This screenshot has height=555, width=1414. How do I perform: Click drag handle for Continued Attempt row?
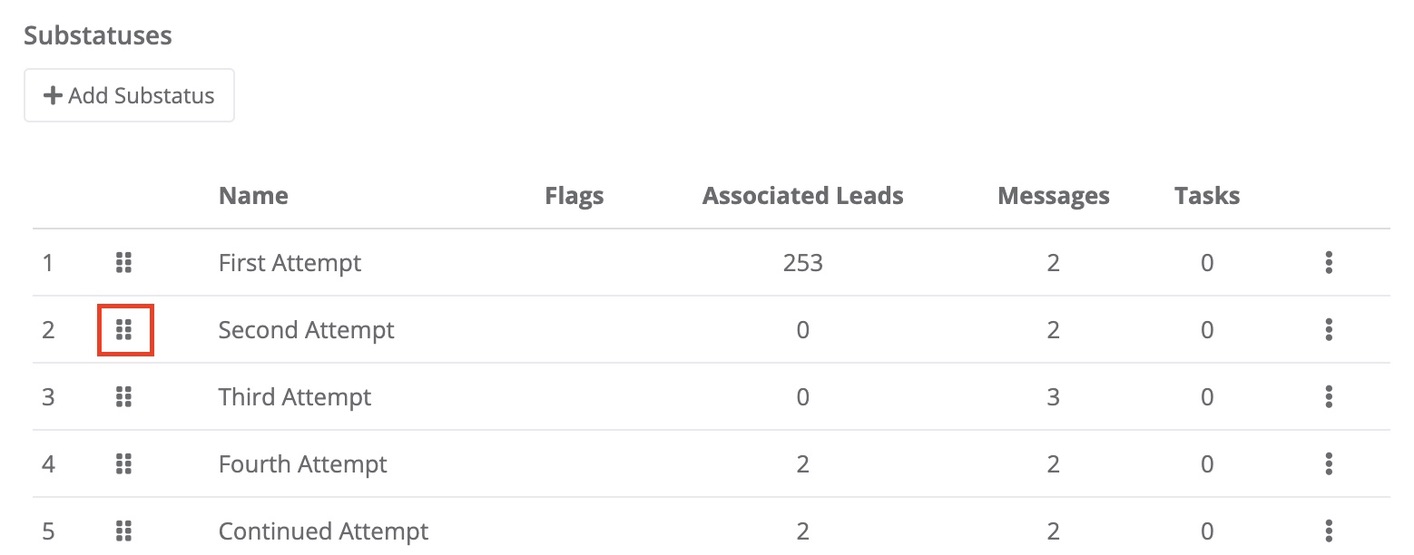[x=124, y=530]
